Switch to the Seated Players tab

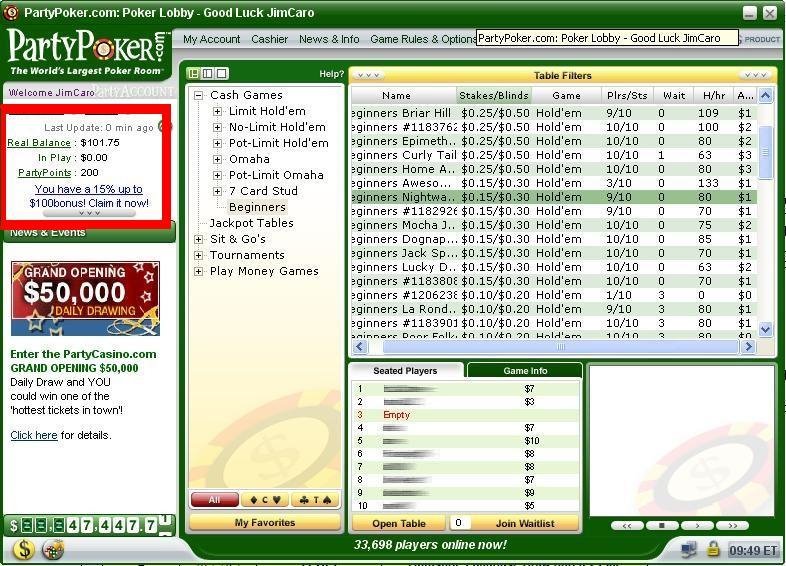[405, 371]
